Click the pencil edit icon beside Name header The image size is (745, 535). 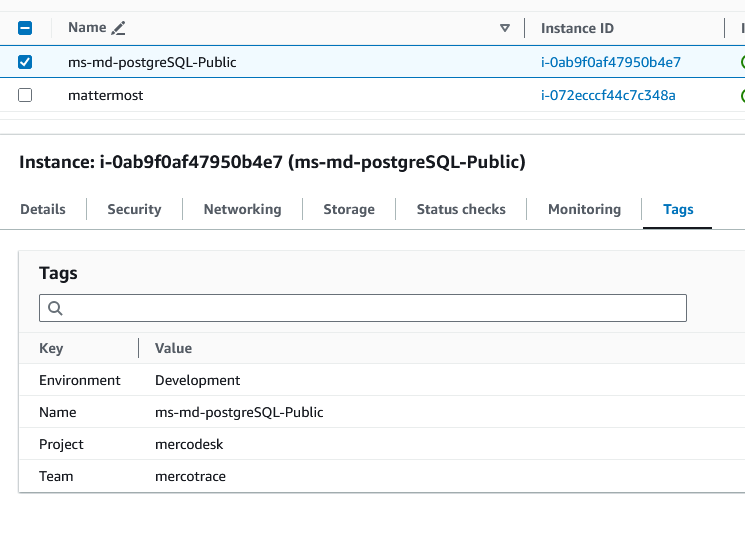tap(118, 29)
